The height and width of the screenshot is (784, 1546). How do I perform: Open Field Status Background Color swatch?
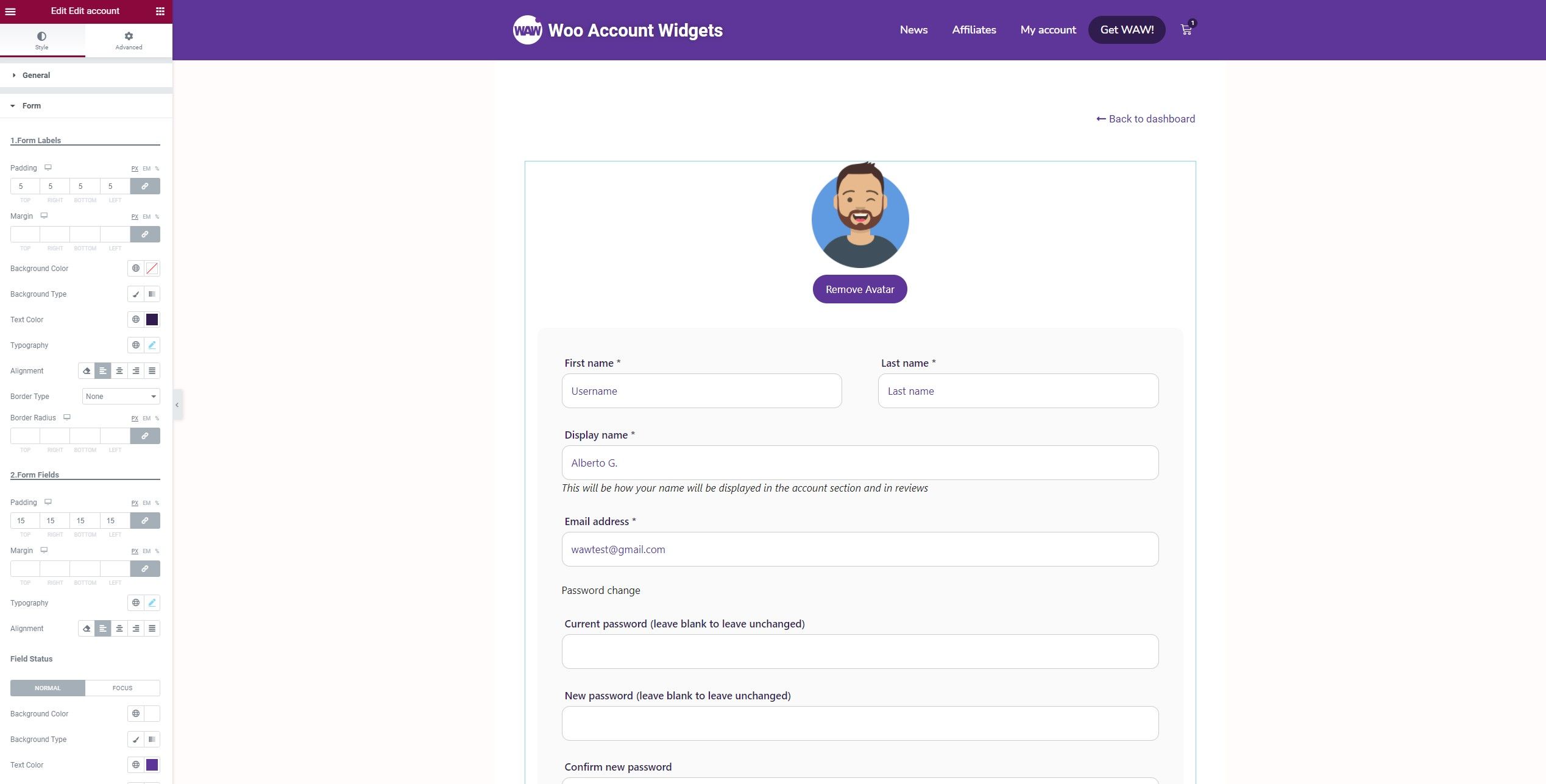point(152,713)
